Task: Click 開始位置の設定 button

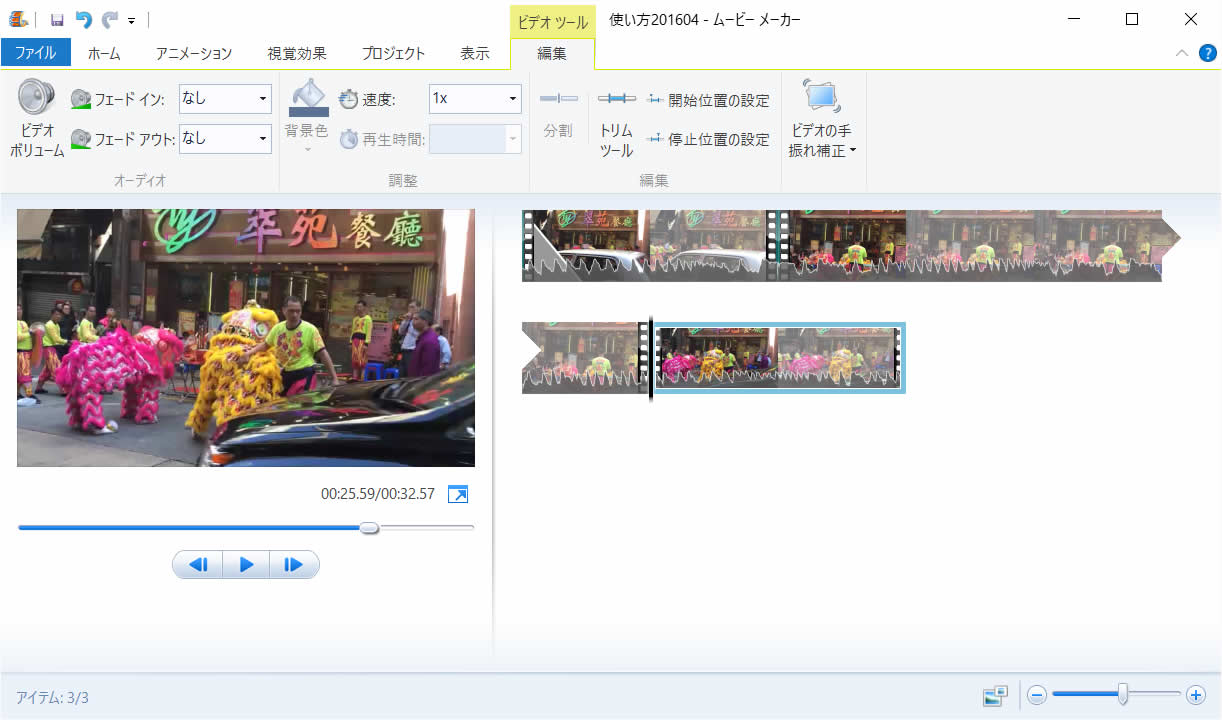Action: tap(708, 100)
